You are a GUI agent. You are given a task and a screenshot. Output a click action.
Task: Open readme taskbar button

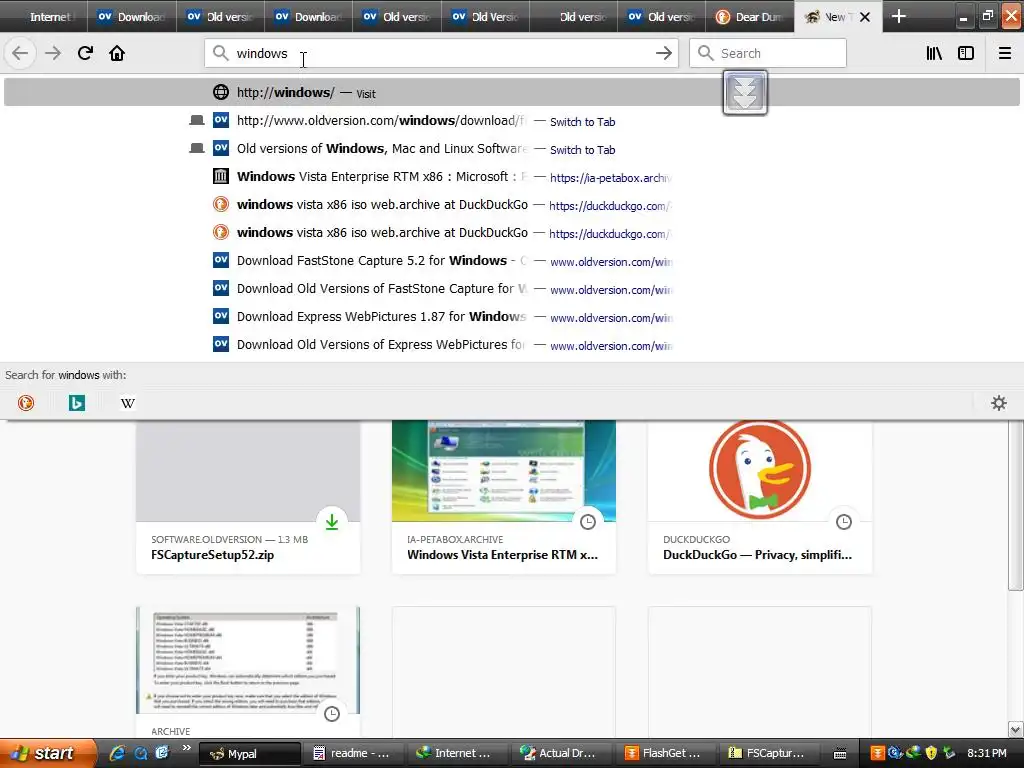pos(353,754)
